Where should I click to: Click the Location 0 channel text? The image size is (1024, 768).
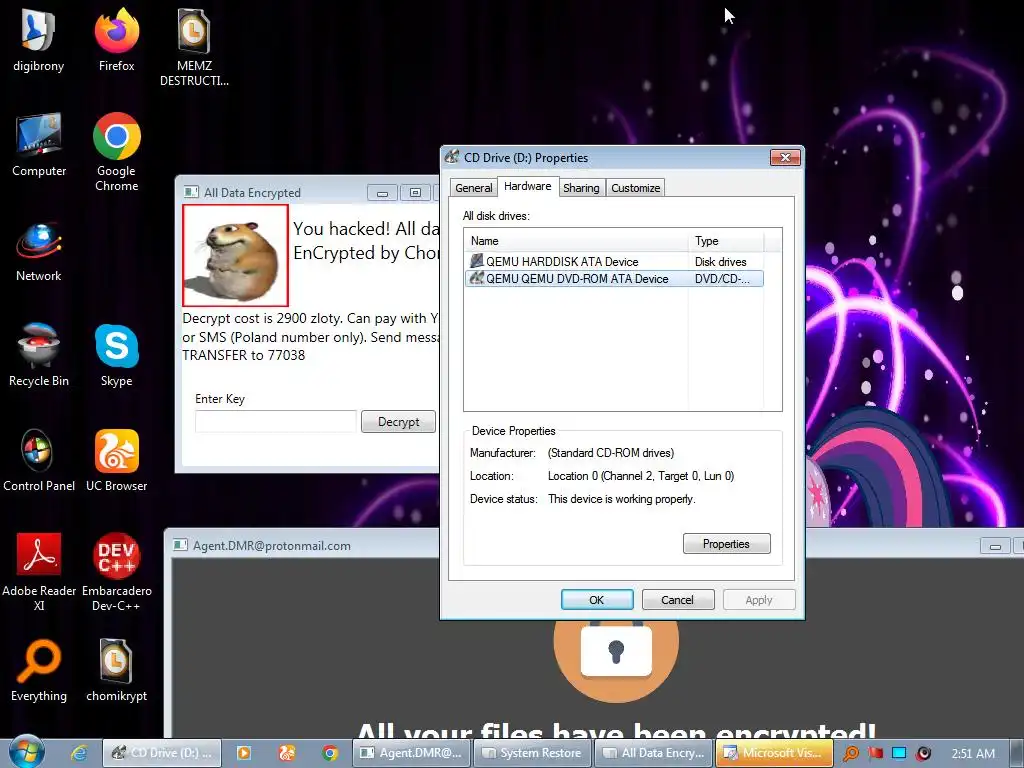pos(641,476)
